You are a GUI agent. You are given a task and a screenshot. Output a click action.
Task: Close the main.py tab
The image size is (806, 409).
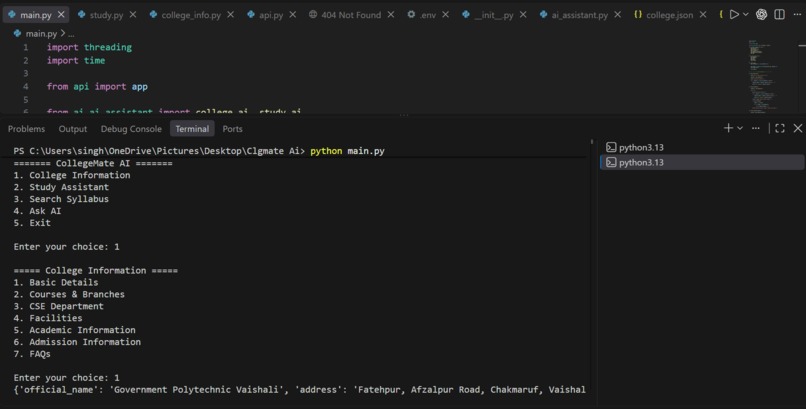[61, 15]
